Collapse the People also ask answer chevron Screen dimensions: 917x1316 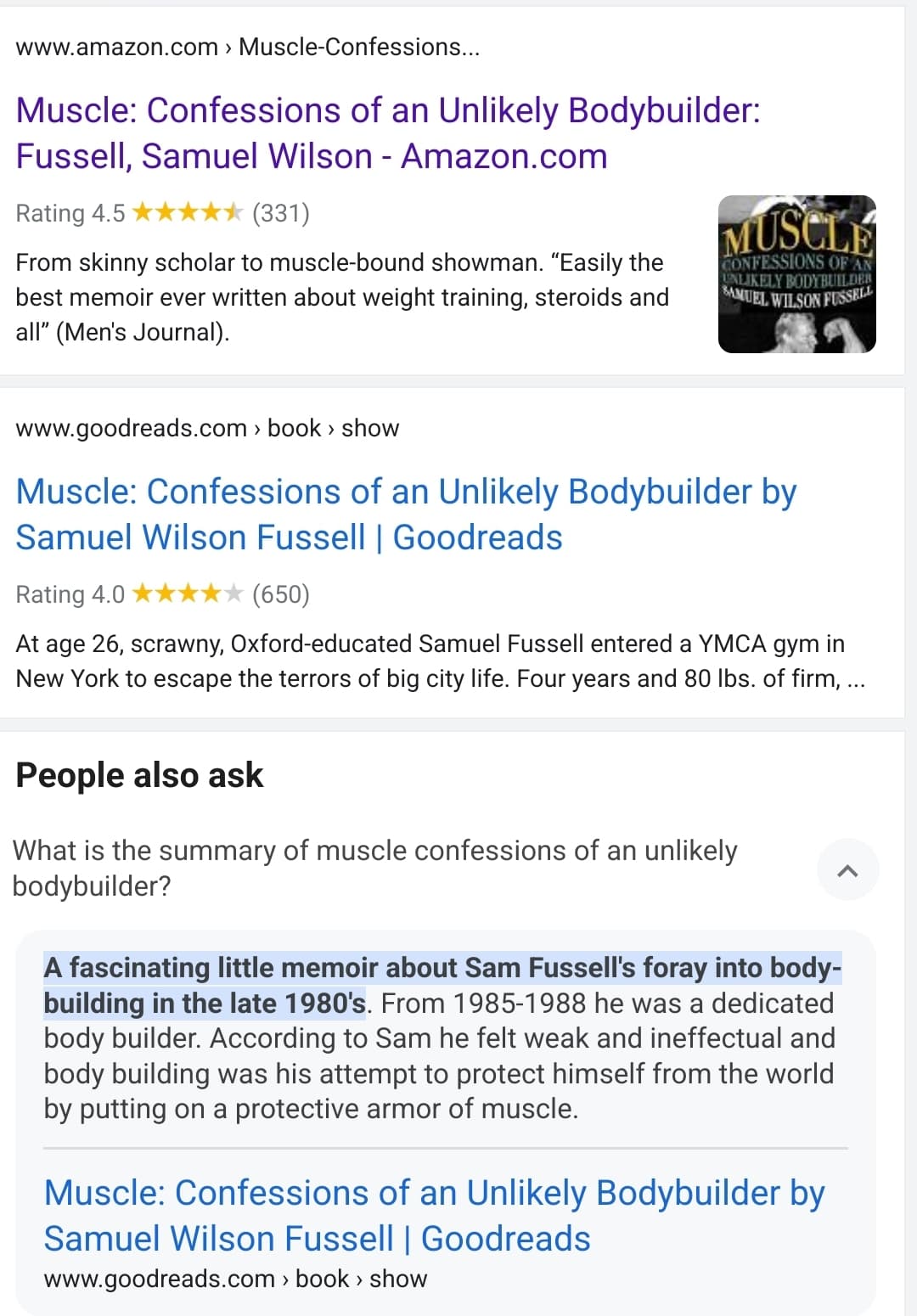[847, 869]
